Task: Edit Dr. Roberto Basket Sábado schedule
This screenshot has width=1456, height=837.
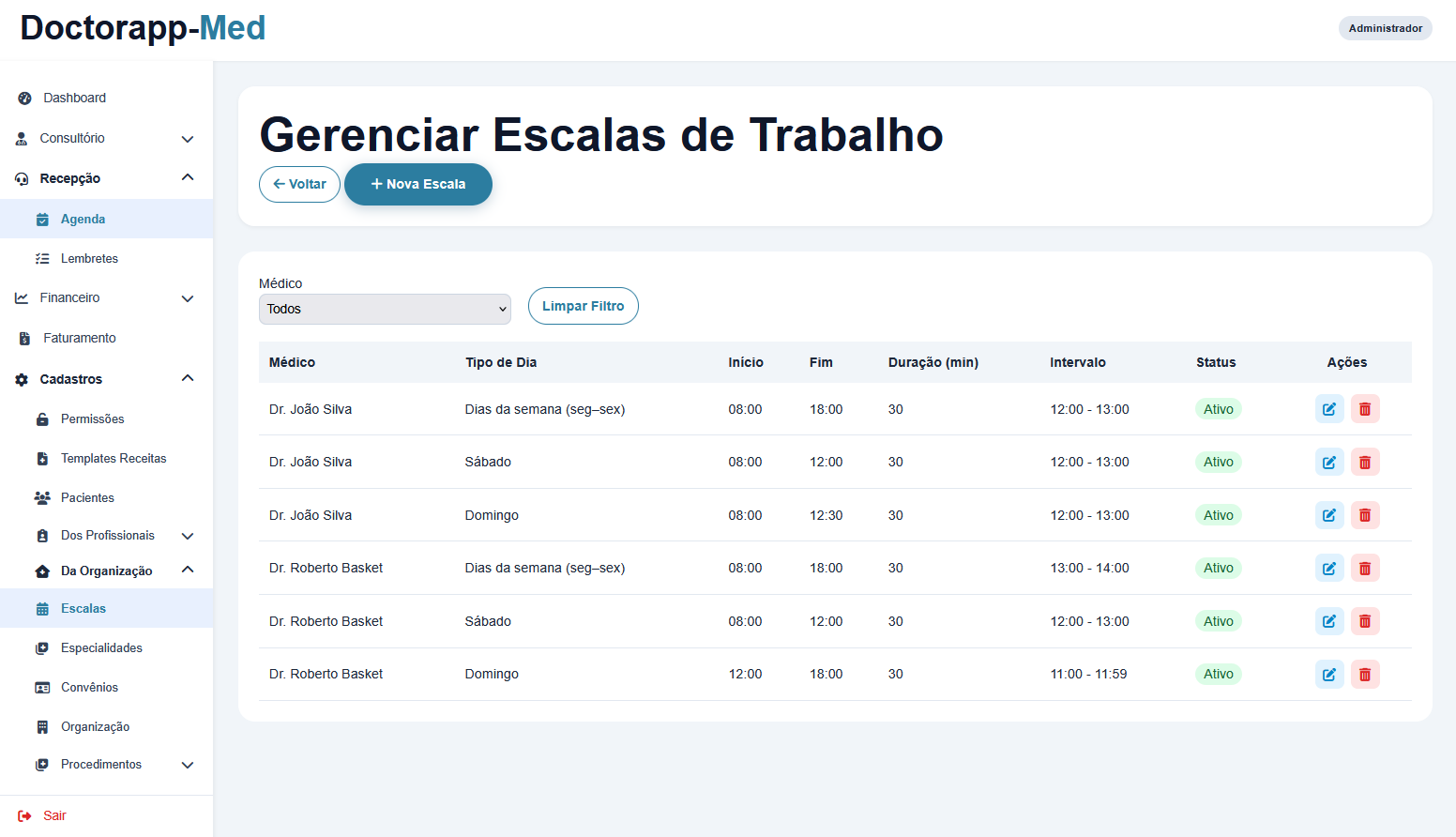Action: coord(1329,621)
